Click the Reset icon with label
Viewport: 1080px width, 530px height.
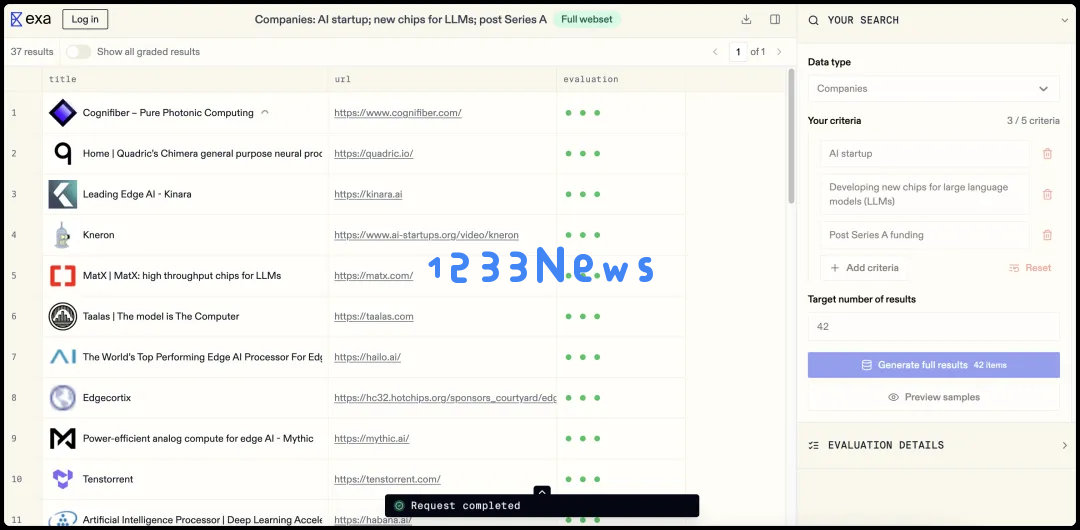pyautogui.click(x=1030, y=268)
